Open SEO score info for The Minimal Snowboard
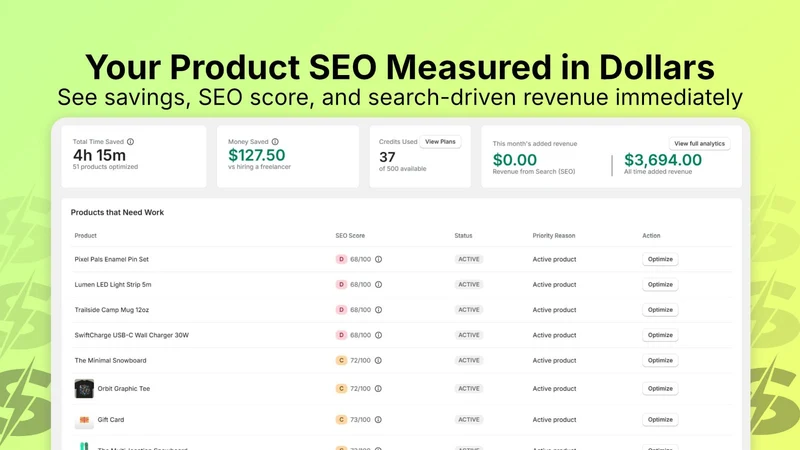 [x=379, y=360]
